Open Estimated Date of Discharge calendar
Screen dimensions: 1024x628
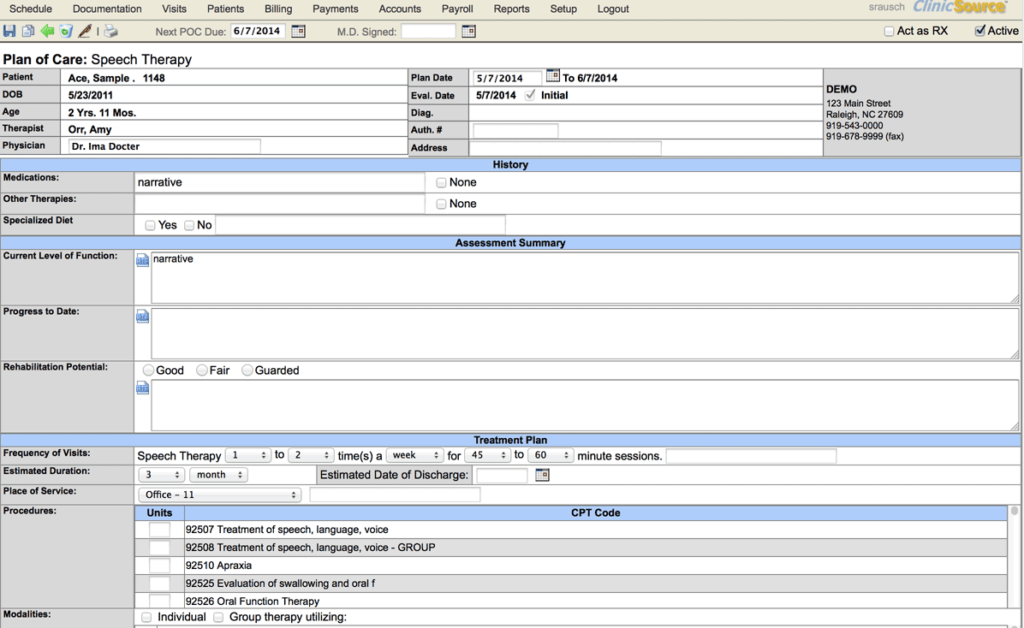pyautogui.click(x=542, y=475)
